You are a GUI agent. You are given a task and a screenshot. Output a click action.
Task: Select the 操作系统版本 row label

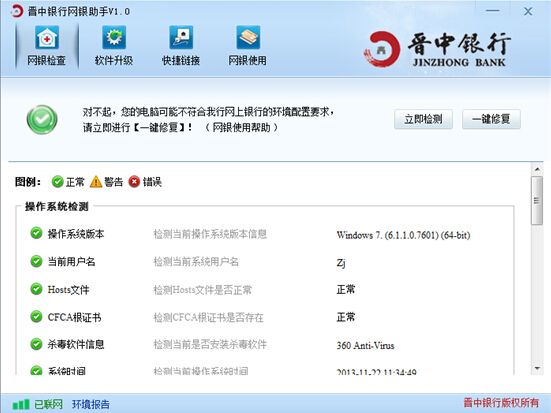click(x=76, y=234)
